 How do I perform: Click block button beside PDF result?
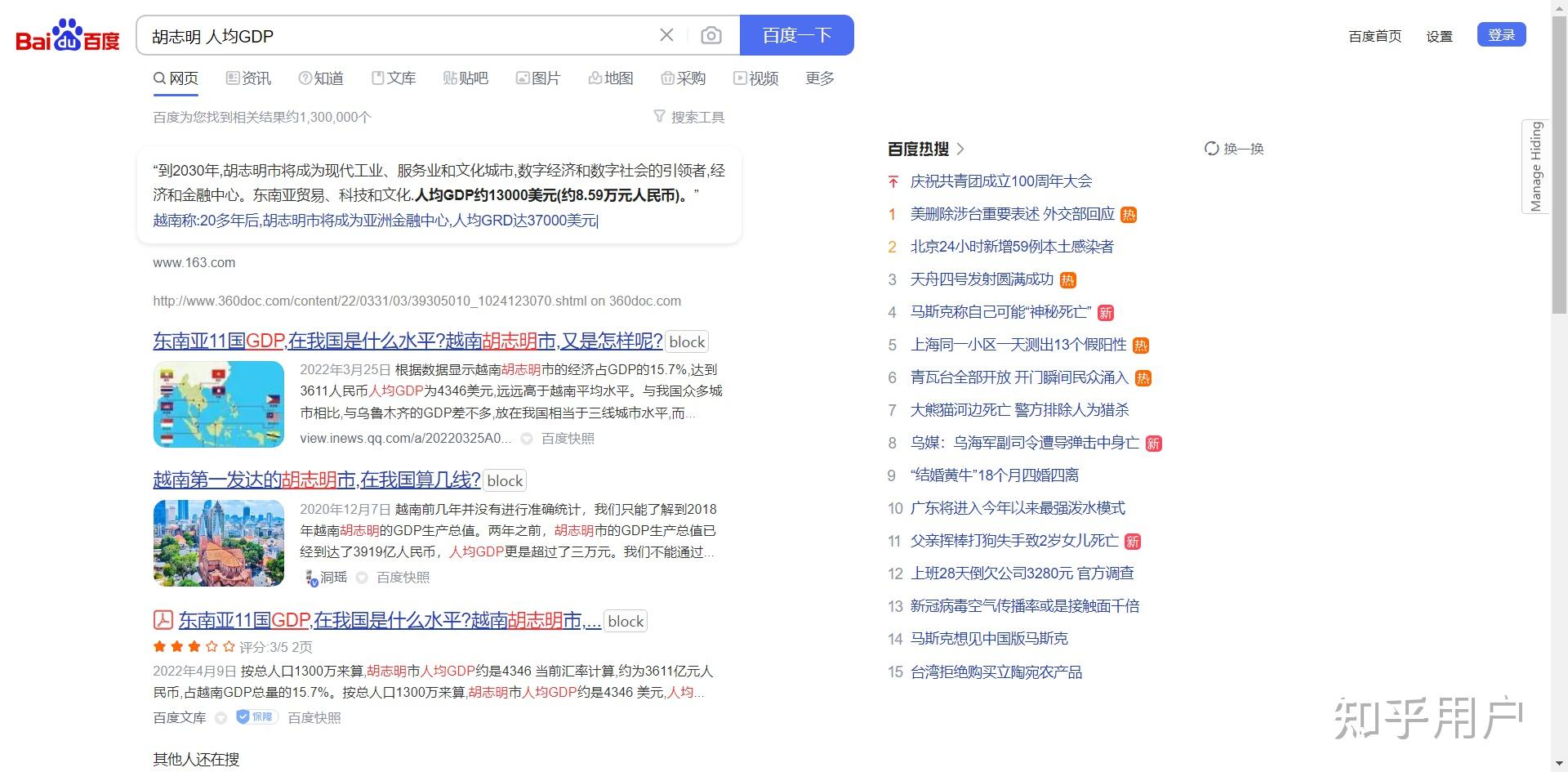tap(626, 622)
